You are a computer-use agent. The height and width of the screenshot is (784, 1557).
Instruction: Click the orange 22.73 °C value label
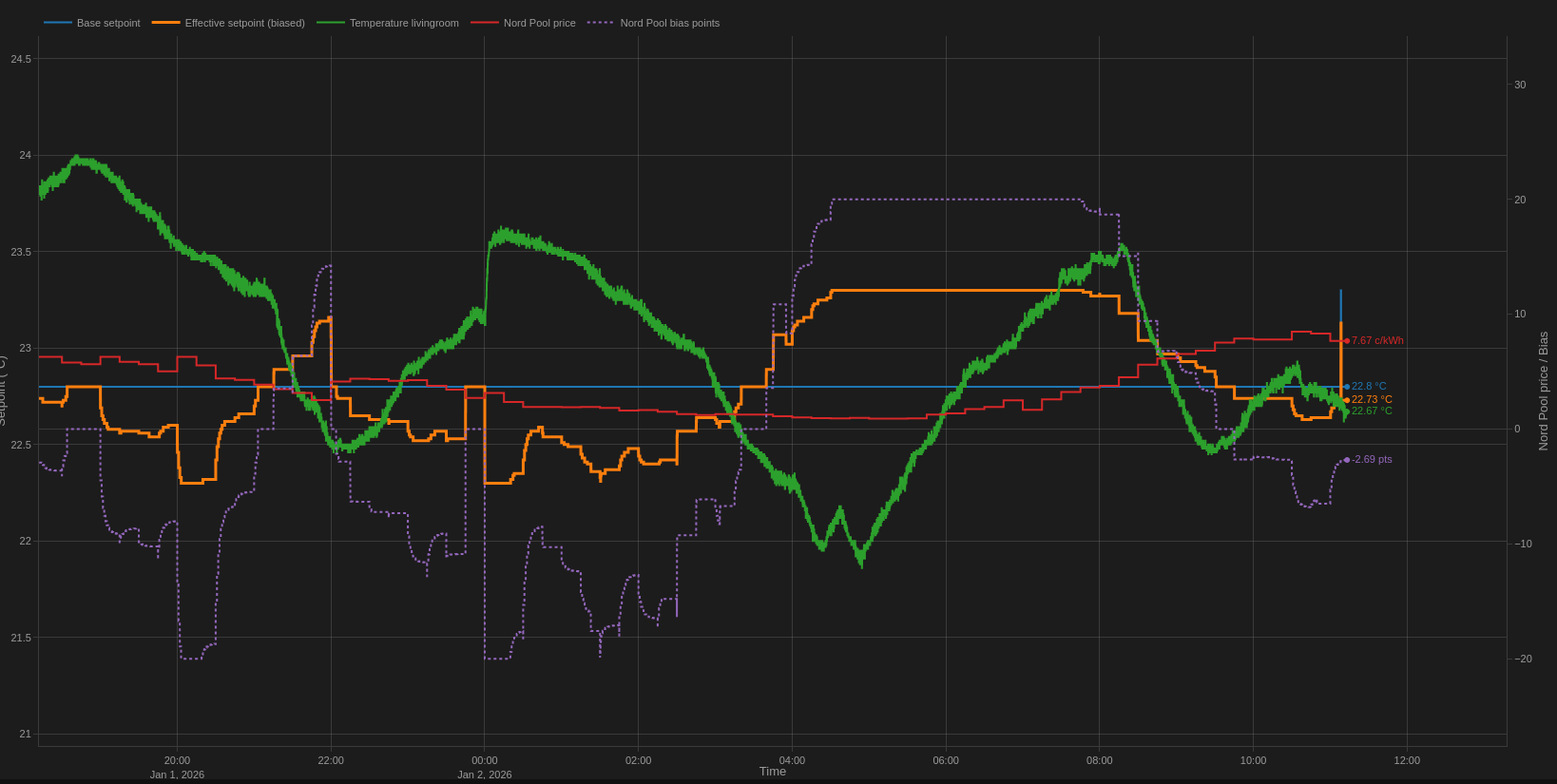[1372, 400]
